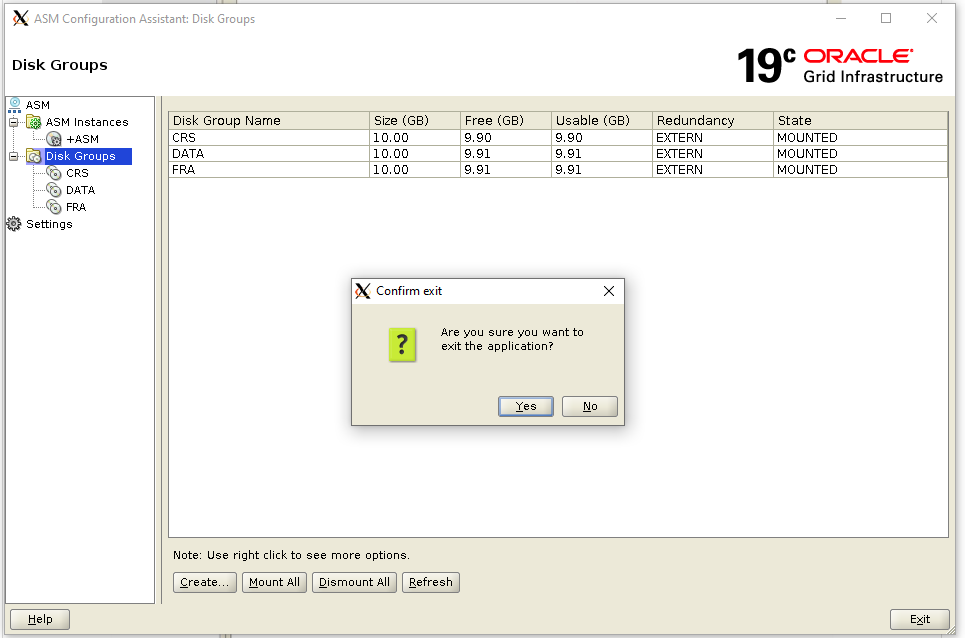Click the +ASM instance icon
Screen dimensions: 965x638
pos(54,139)
